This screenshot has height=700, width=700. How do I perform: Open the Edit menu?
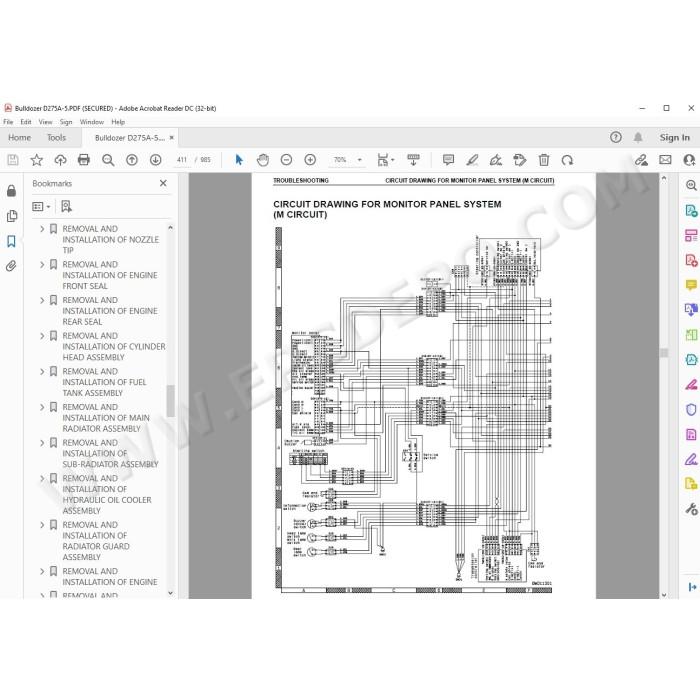(26, 122)
